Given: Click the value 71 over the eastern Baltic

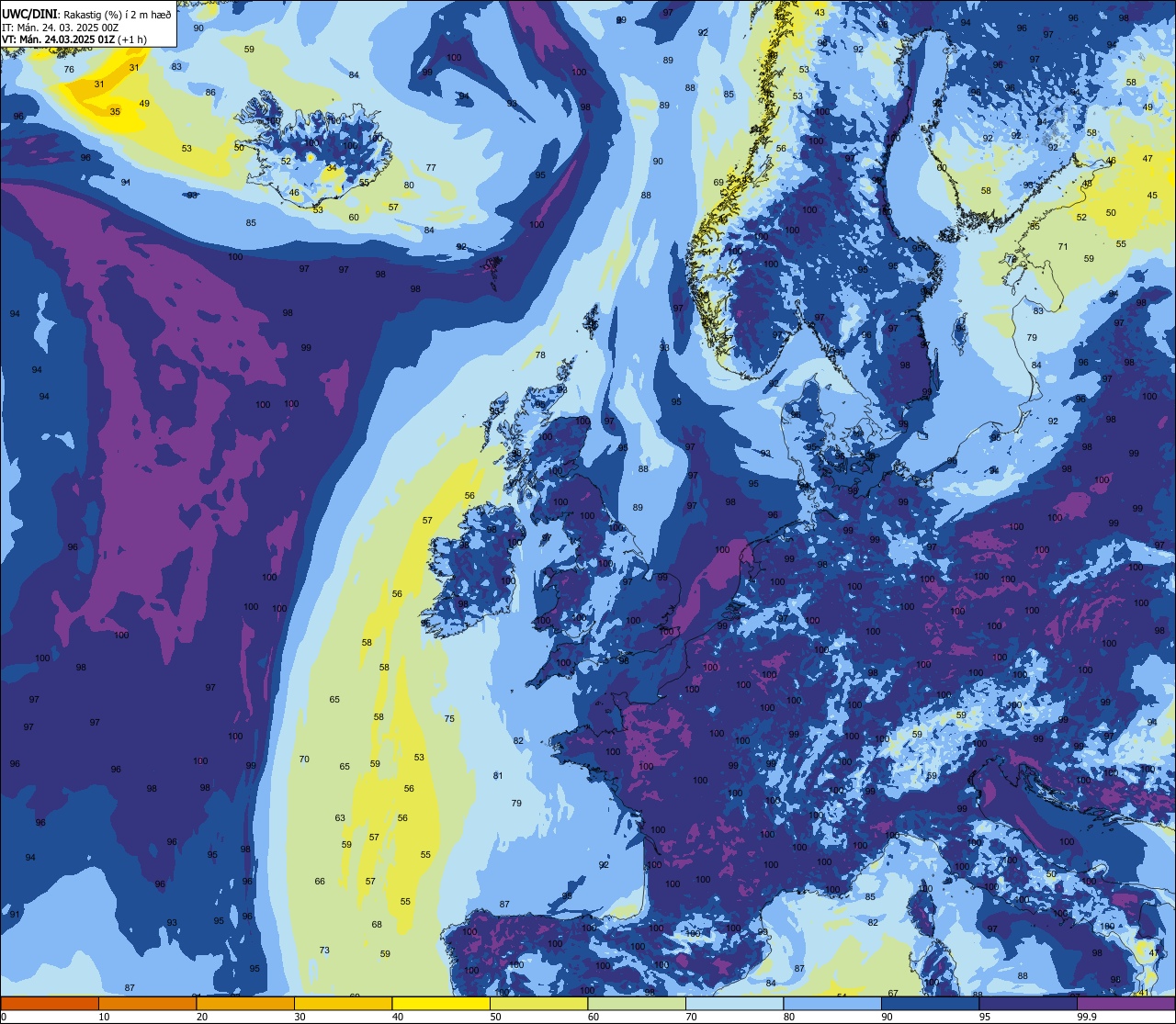Looking at the screenshot, I should (x=1063, y=246).
